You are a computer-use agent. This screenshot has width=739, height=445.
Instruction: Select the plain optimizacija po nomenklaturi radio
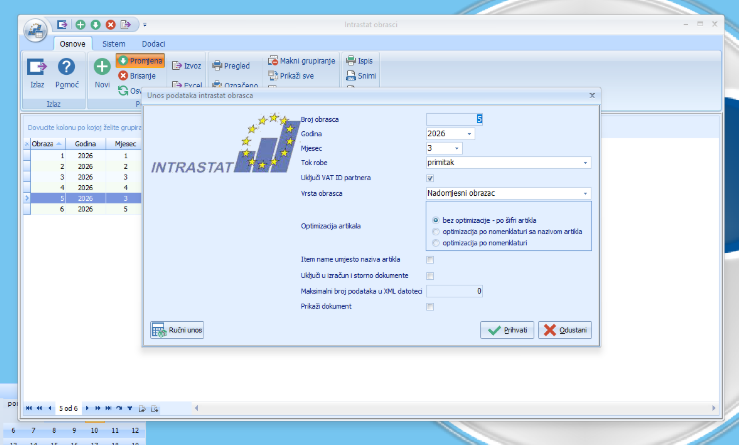click(435, 243)
